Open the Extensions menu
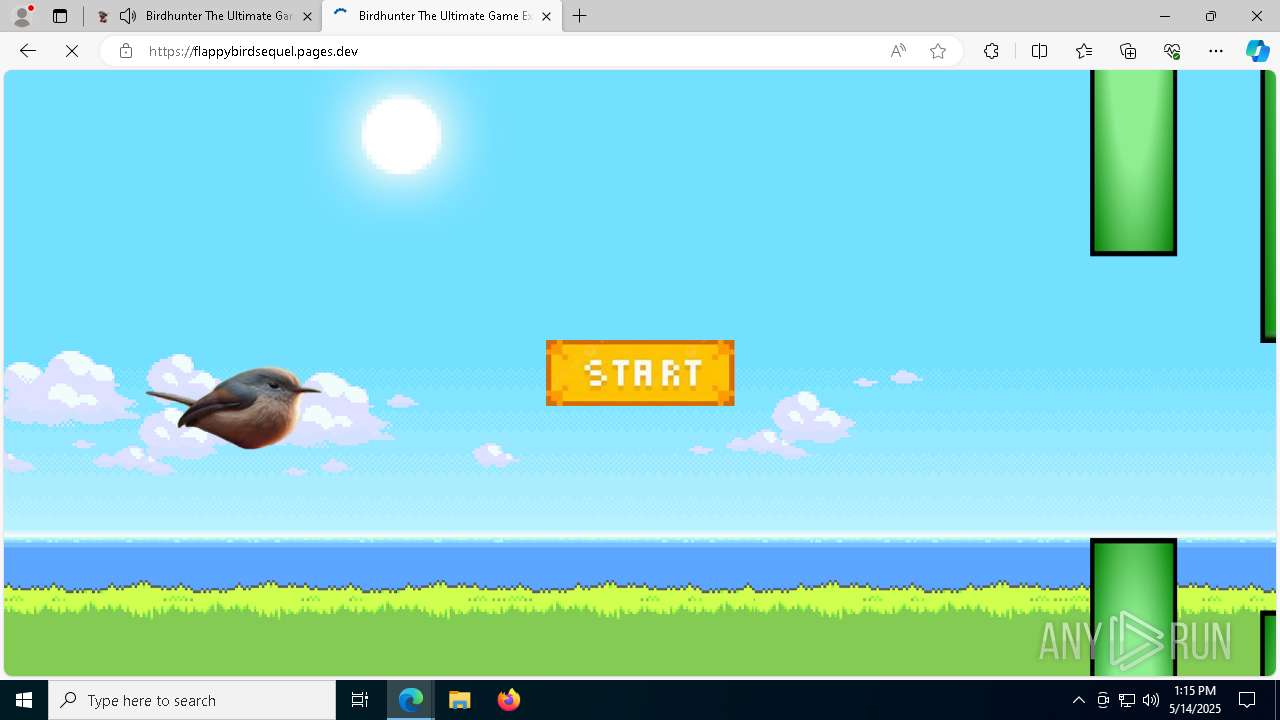Screen dimensions: 1280x720 click(x=991, y=51)
